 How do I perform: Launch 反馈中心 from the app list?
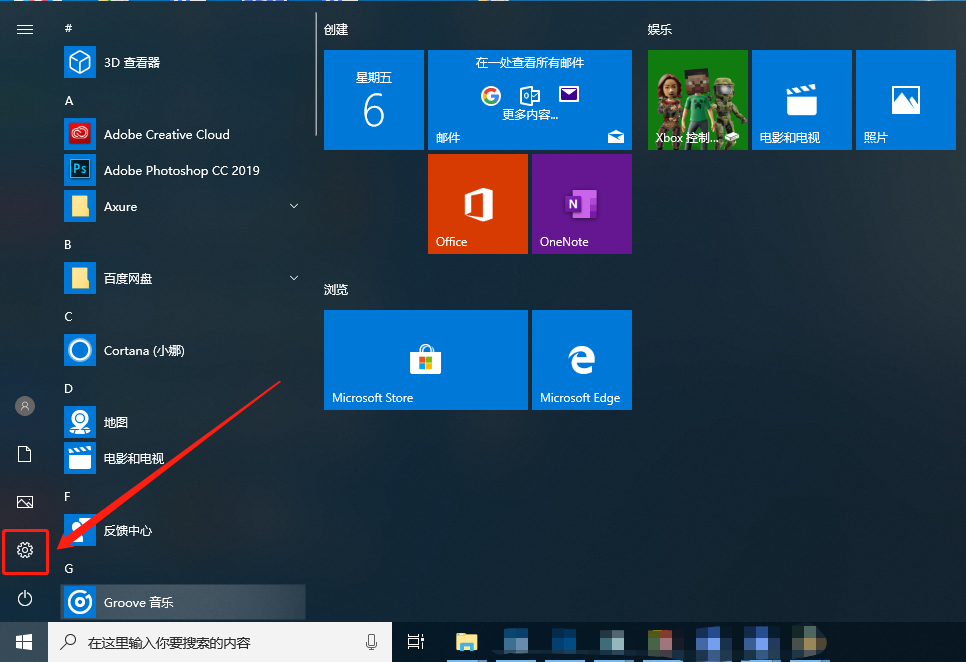pyautogui.click(x=184, y=530)
